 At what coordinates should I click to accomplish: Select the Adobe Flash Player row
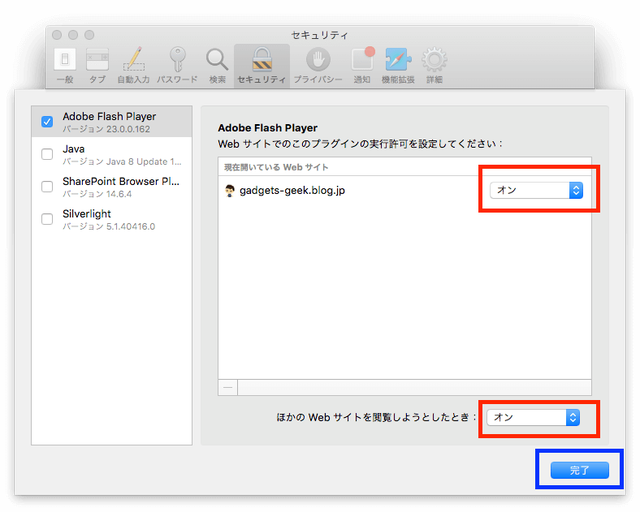tap(112, 122)
